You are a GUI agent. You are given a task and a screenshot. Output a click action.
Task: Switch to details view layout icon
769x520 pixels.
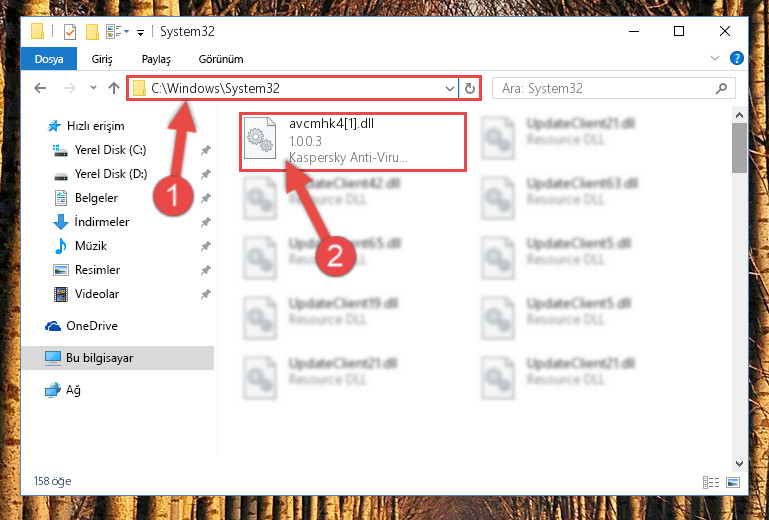pos(711,482)
